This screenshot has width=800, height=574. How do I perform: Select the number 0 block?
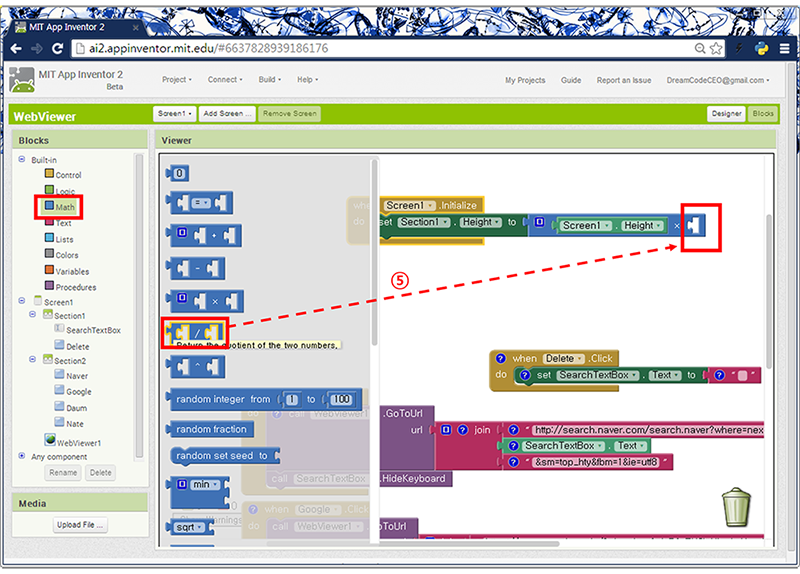point(178,173)
